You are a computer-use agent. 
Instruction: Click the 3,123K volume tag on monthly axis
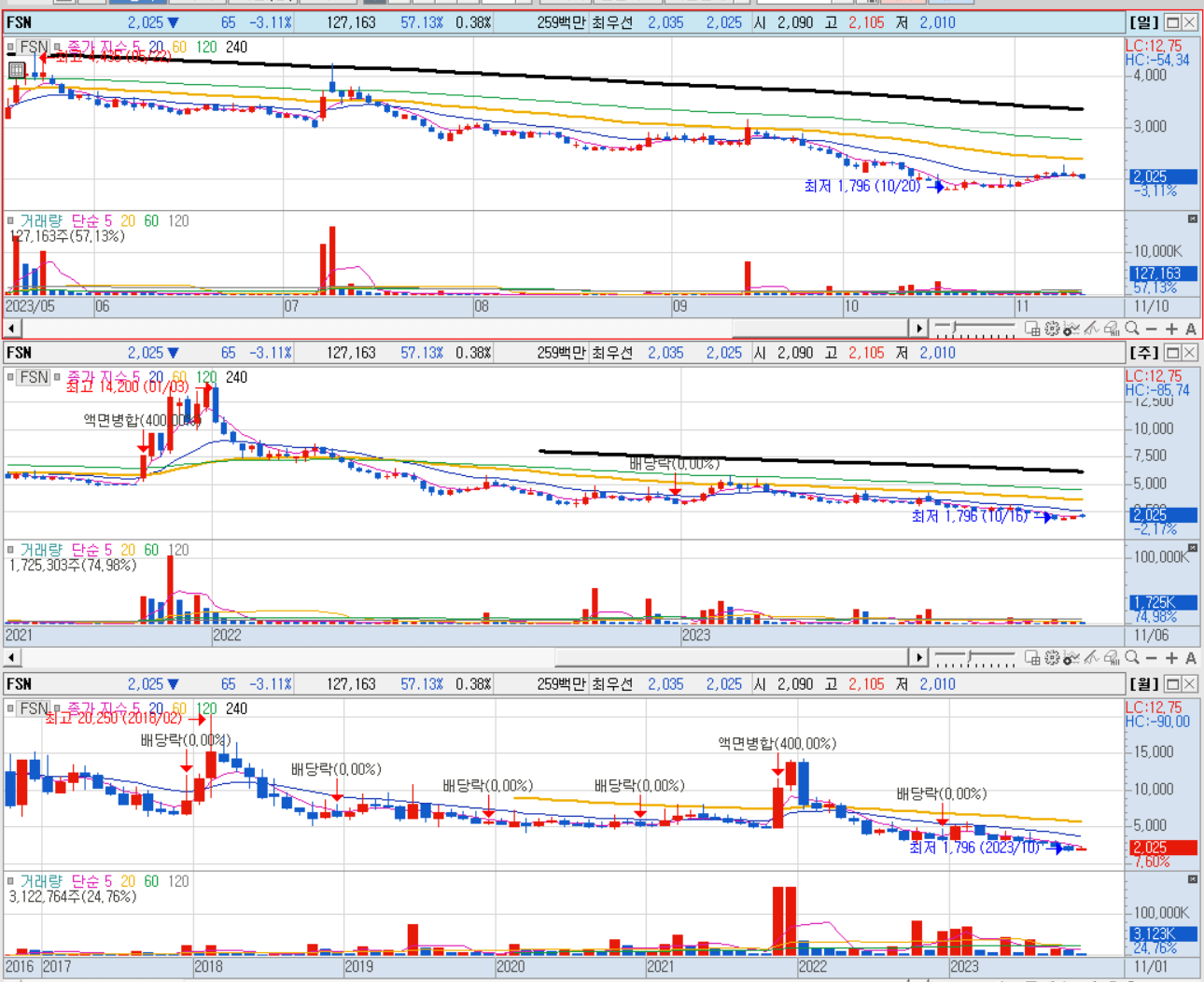1163,933
